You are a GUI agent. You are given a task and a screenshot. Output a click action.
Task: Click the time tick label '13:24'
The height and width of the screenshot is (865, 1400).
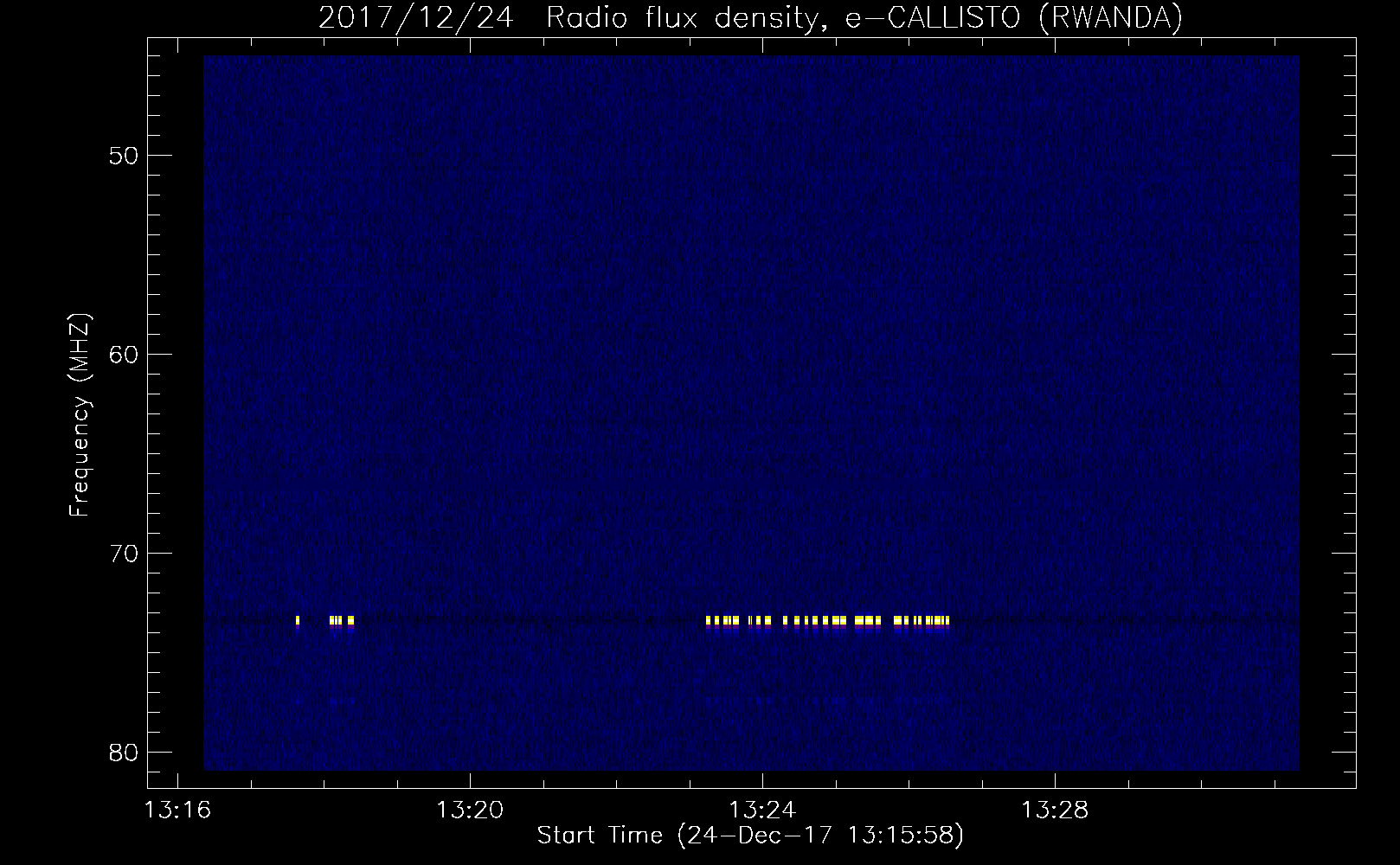(762, 811)
